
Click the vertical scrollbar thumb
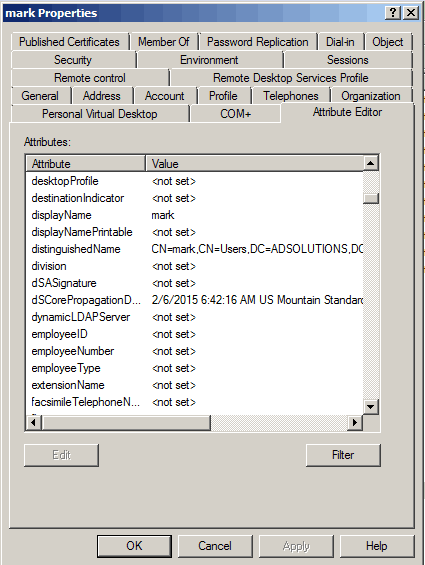pyautogui.click(x=370, y=199)
